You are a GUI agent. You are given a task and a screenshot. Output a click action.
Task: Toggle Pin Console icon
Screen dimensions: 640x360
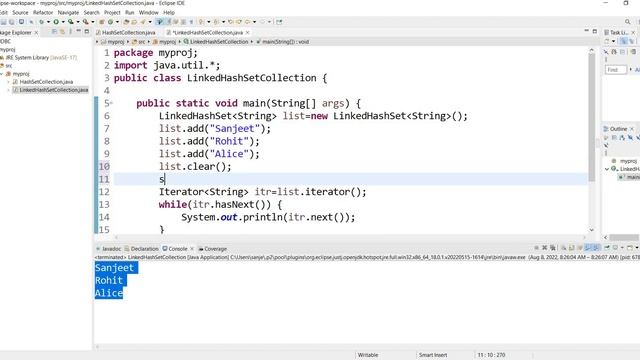pyautogui.click(x=607, y=248)
